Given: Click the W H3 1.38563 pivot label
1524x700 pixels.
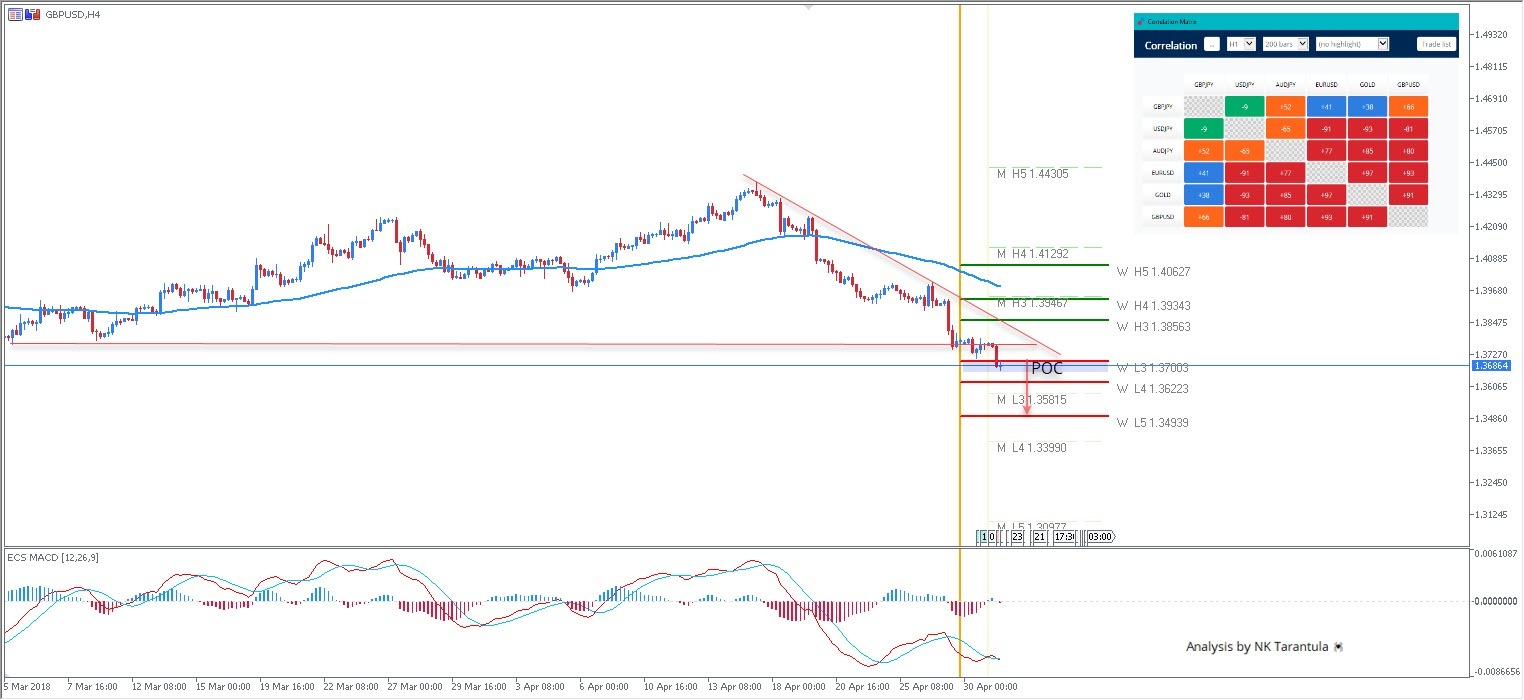Looking at the screenshot, I should tap(1154, 327).
